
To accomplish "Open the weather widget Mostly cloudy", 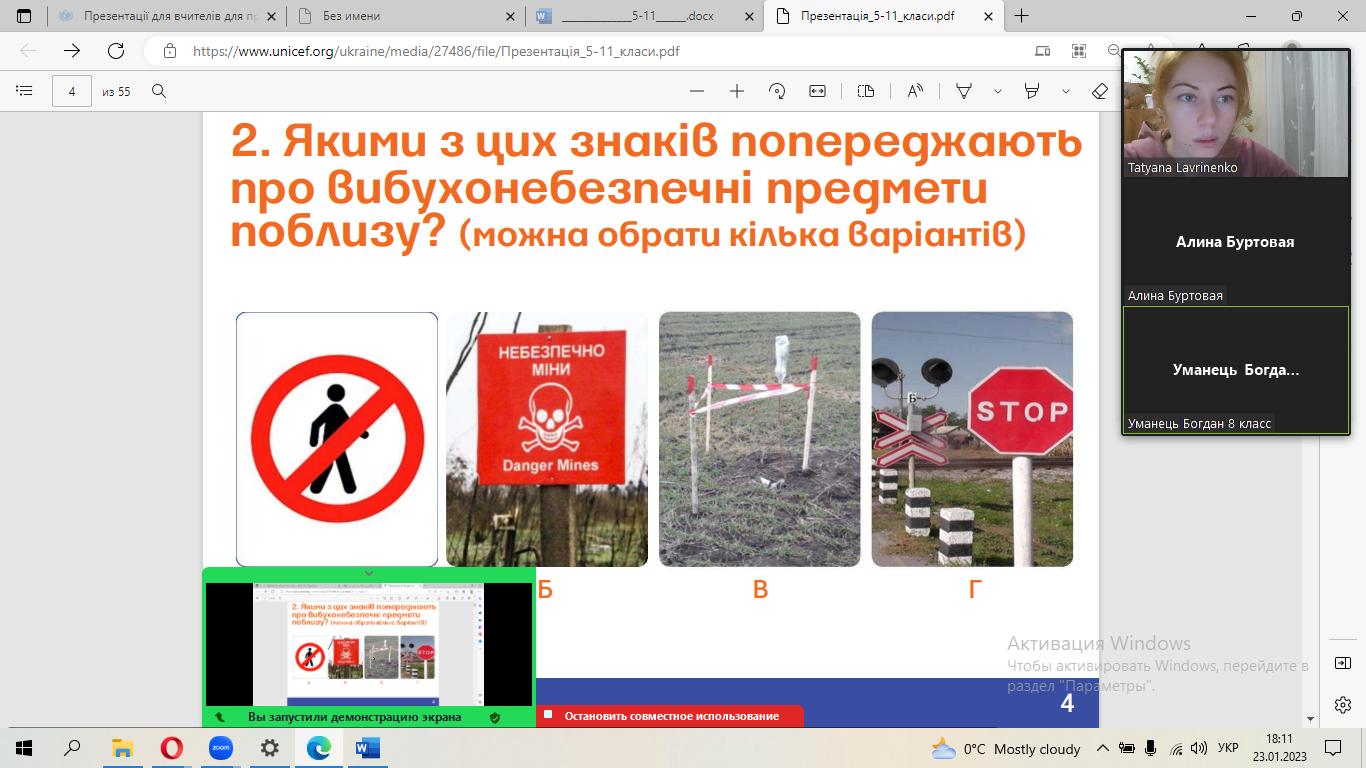I will pyautogui.click(x=1006, y=748).
